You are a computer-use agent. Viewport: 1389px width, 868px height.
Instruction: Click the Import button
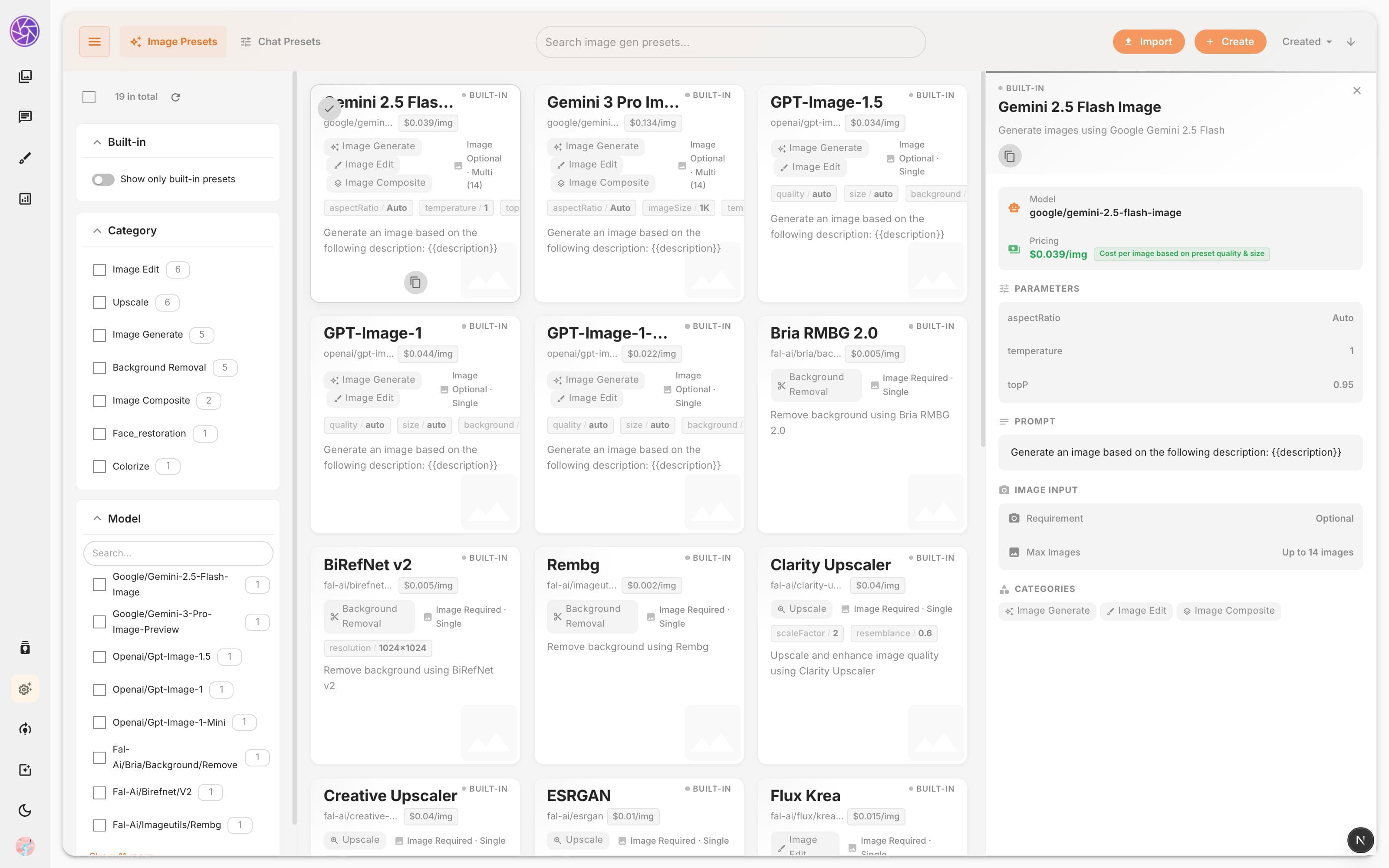click(x=1149, y=42)
